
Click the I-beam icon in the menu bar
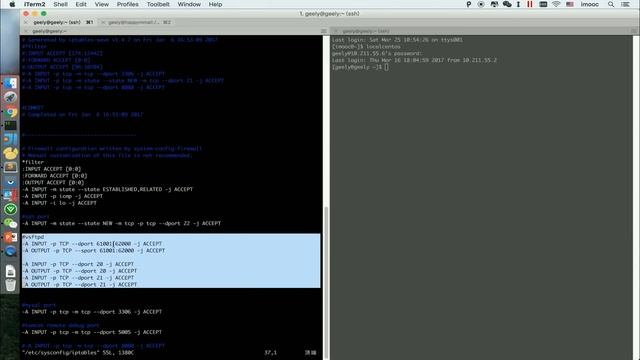click(518, 4)
